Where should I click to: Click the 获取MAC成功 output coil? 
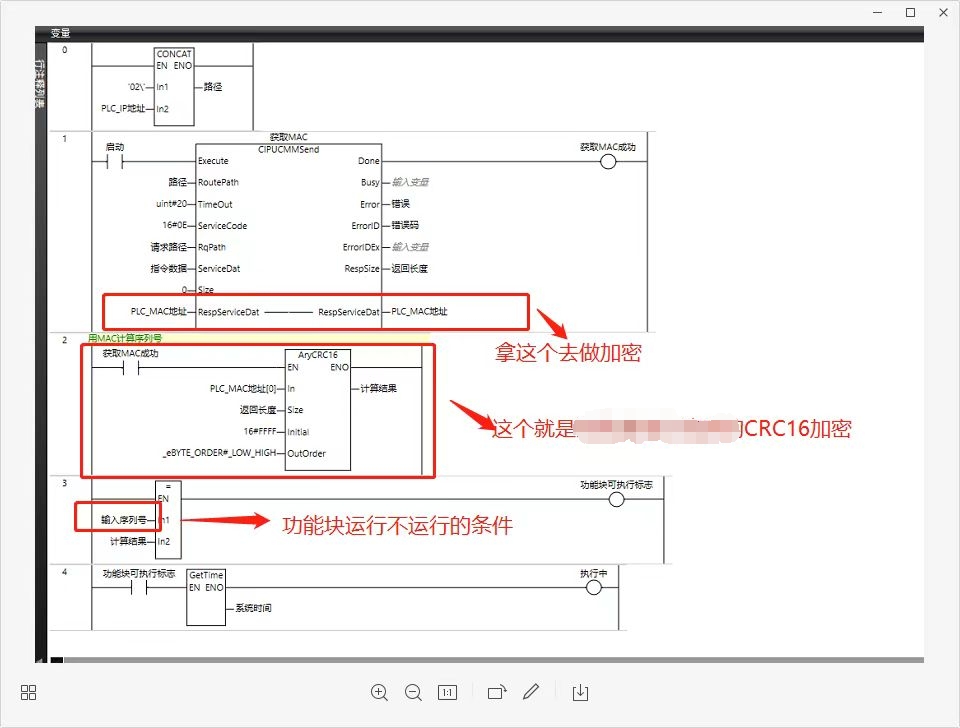pos(607,161)
